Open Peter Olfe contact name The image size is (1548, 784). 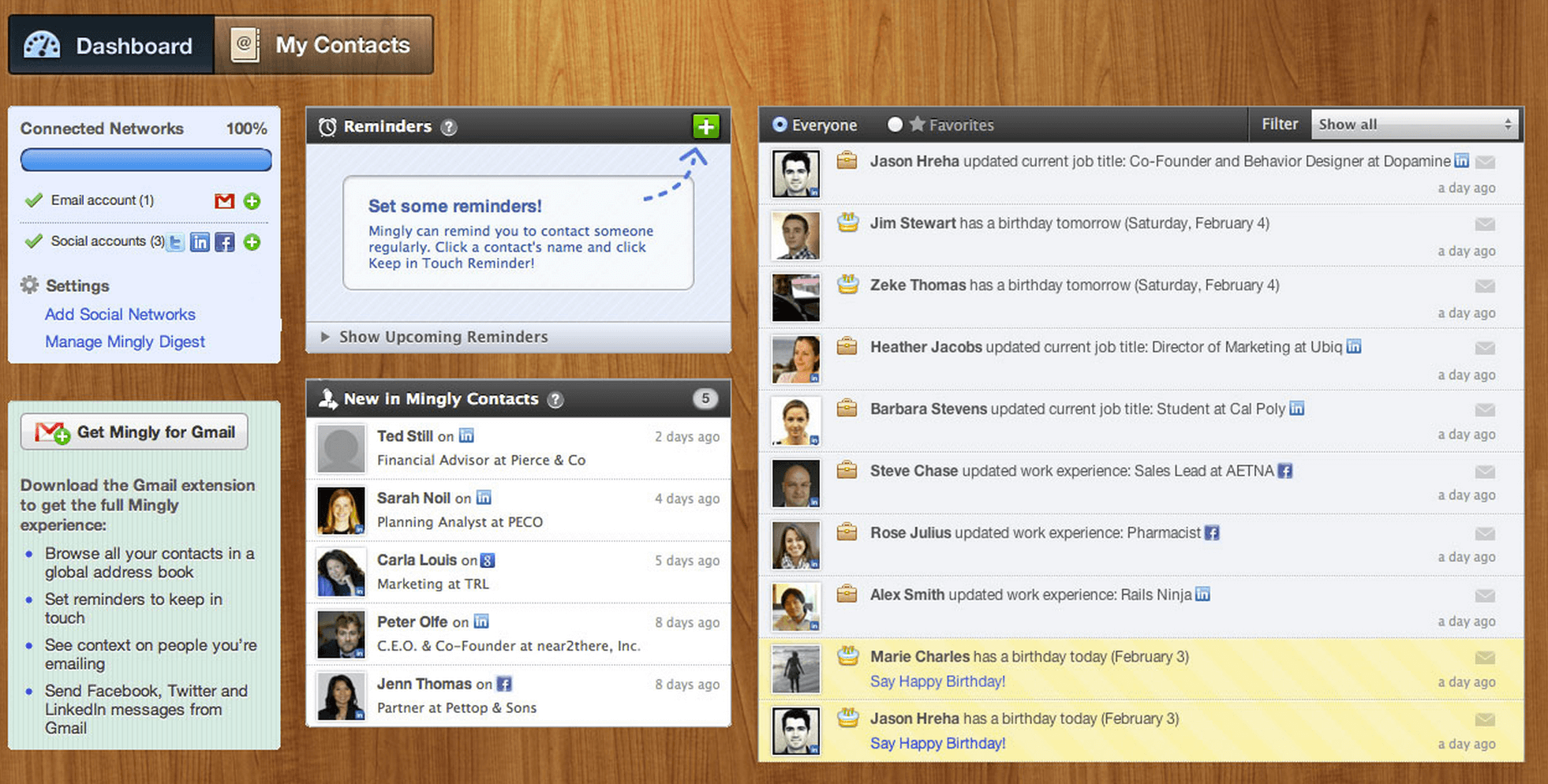coord(412,622)
